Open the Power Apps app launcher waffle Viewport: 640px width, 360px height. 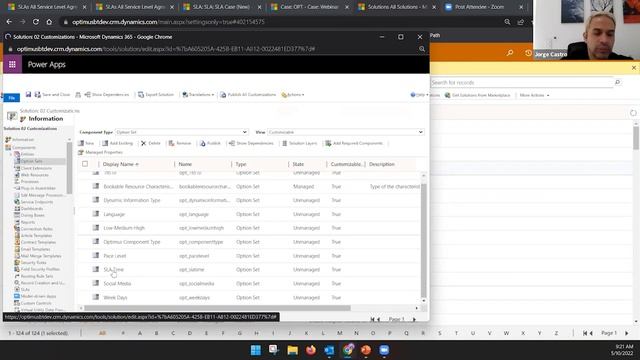pos(12,64)
